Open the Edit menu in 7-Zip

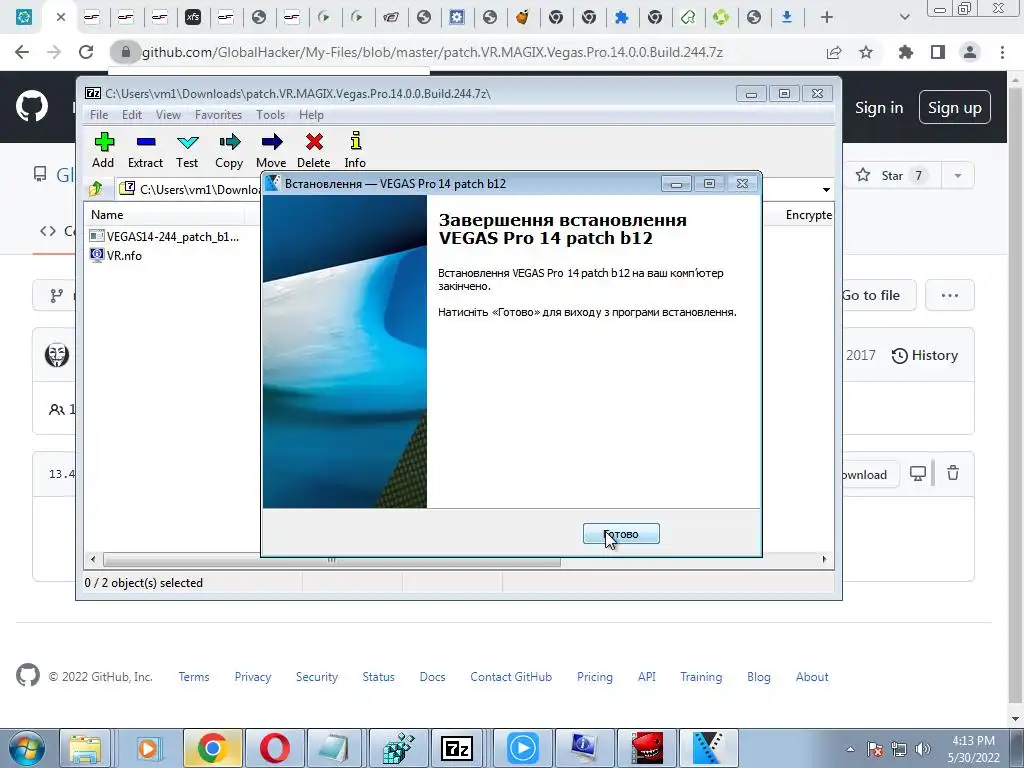click(131, 115)
